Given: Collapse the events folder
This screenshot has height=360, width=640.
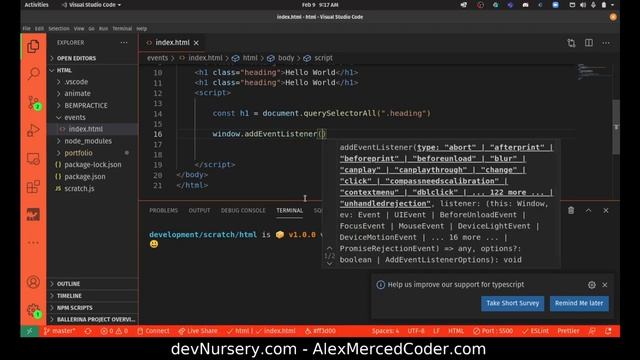Looking at the screenshot, I should coord(92,117).
